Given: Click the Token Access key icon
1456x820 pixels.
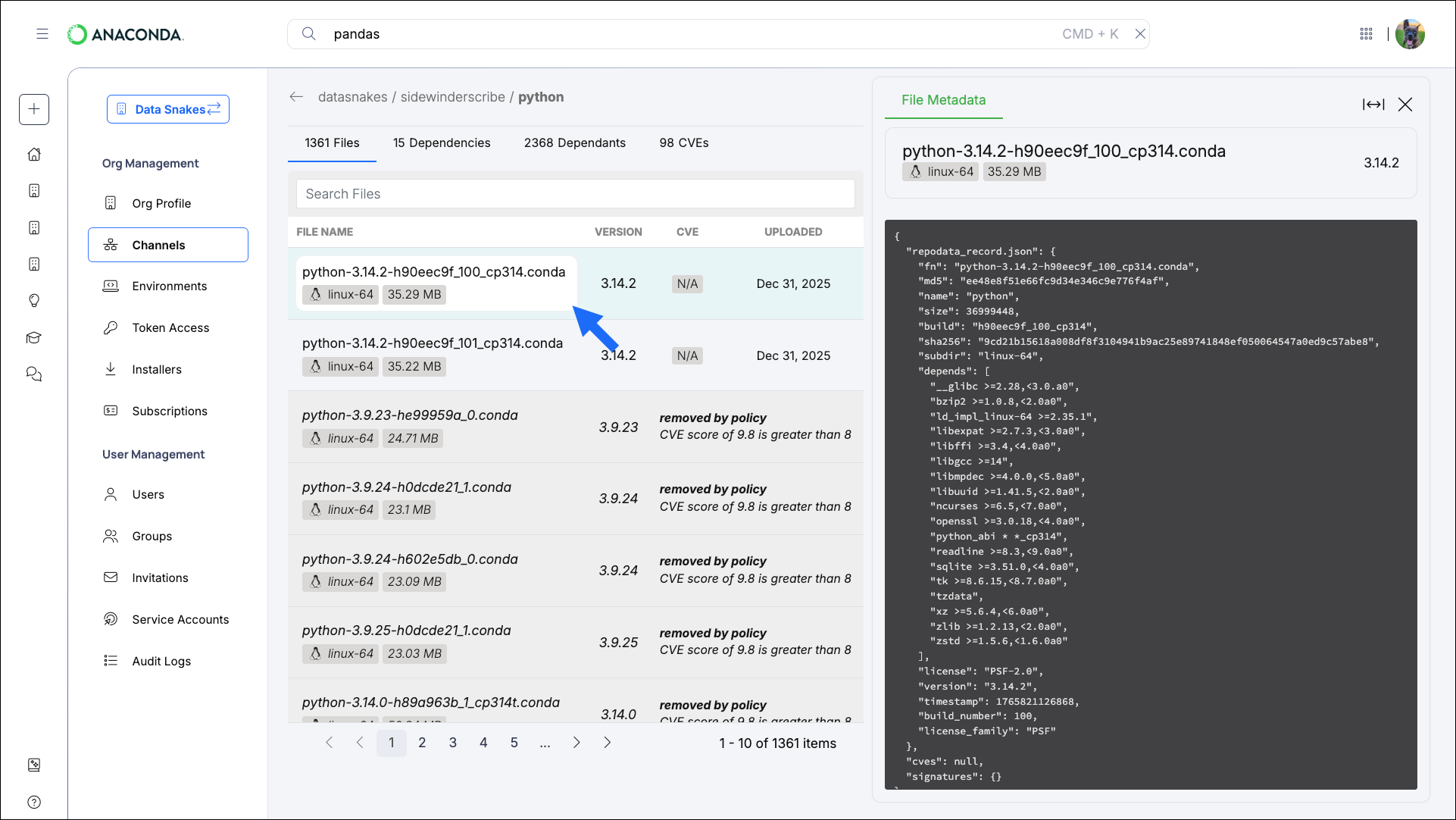Looking at the screenshot, I should [111, 327].
